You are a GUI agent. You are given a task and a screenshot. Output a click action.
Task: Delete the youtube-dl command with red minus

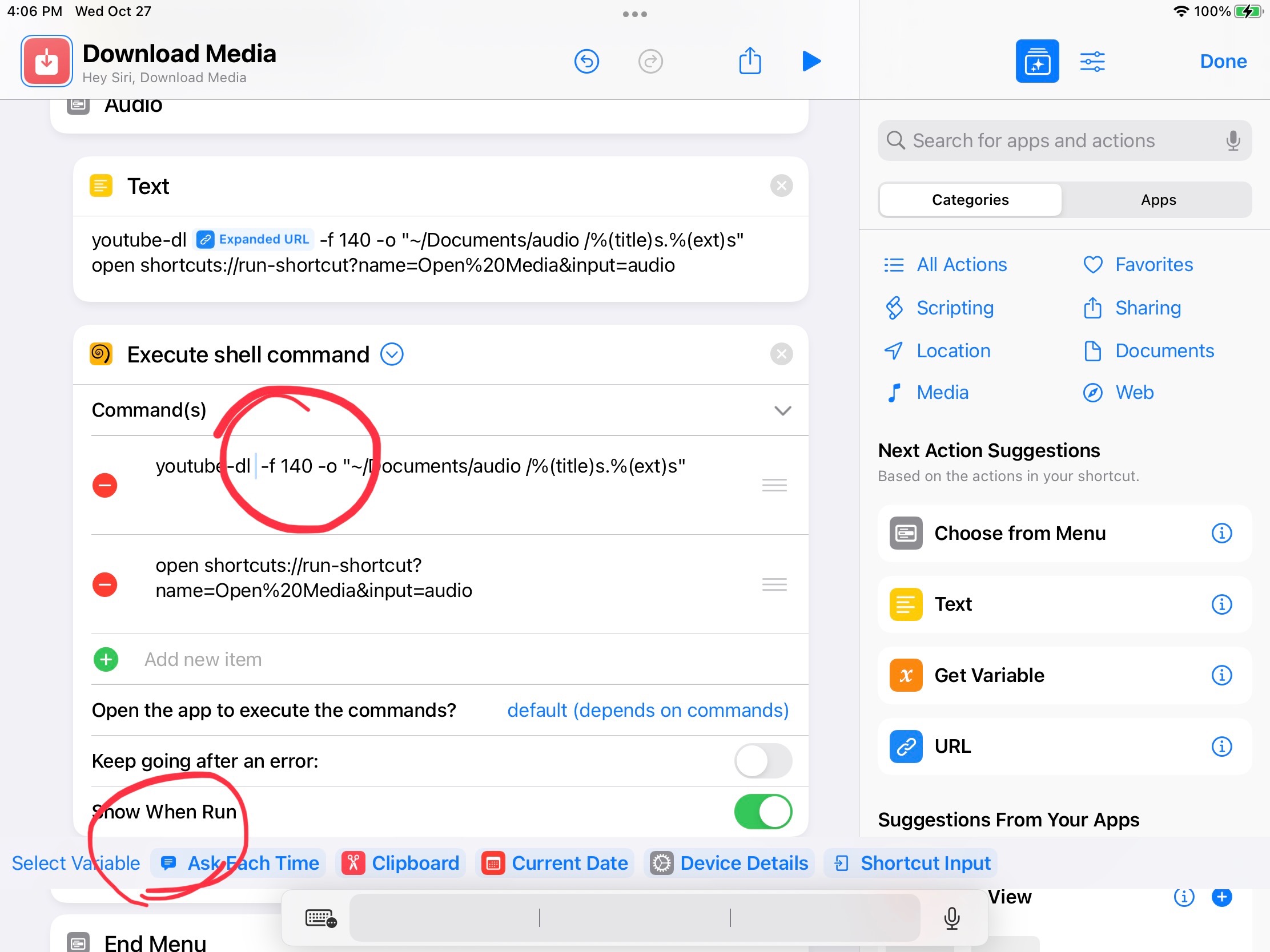tap(105, 485)
